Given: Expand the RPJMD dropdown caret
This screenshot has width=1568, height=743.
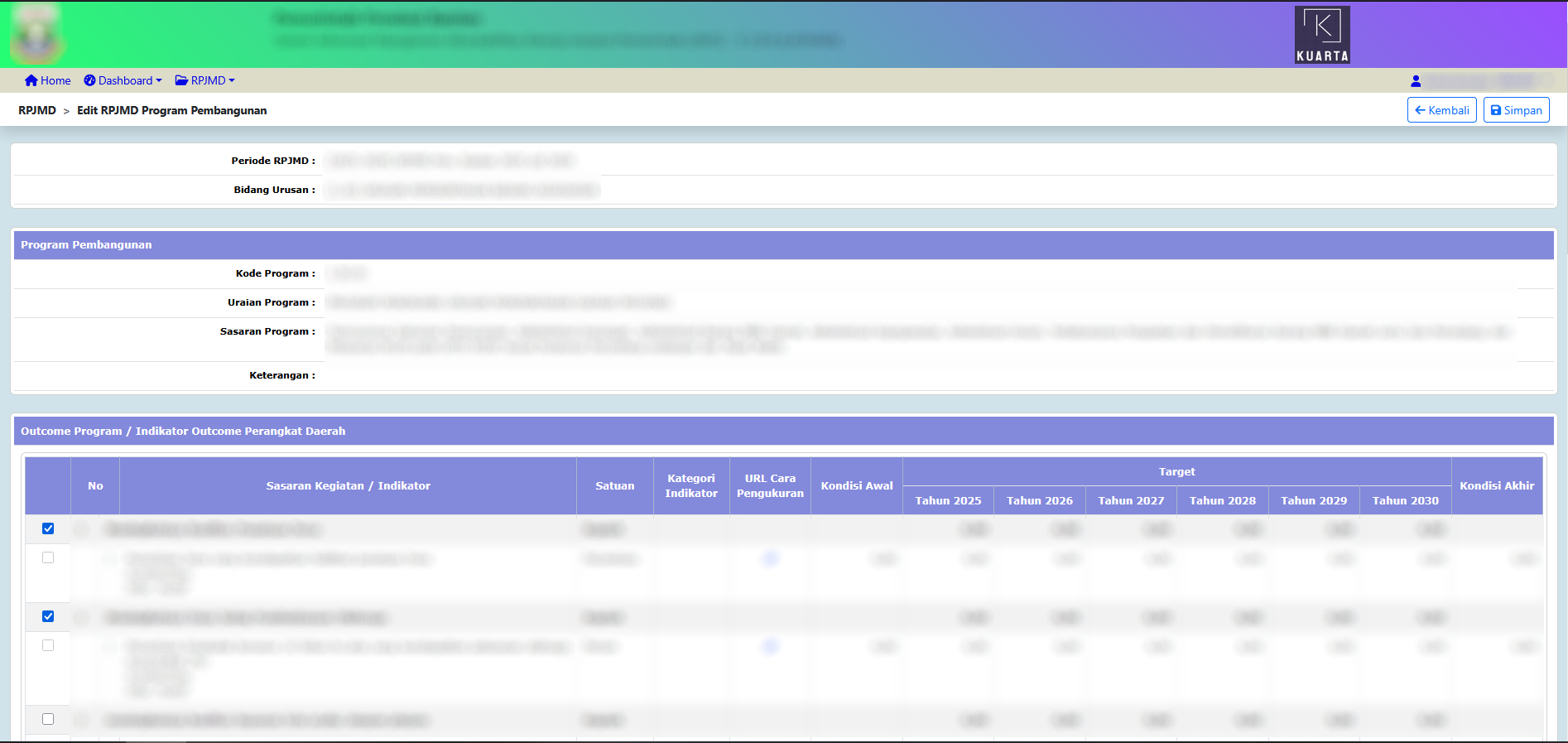Looking at the screenshot, I should [x=232, y=81].
